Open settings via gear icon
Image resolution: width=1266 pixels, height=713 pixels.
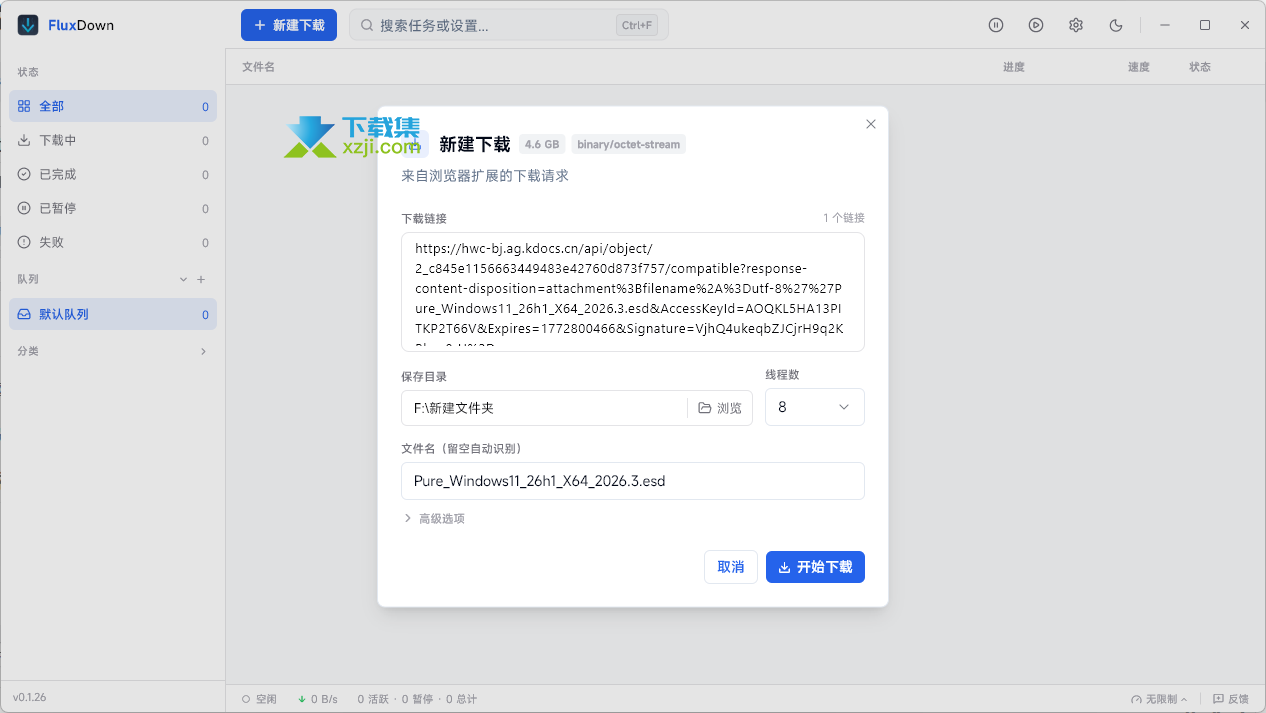click(1076, 25)
